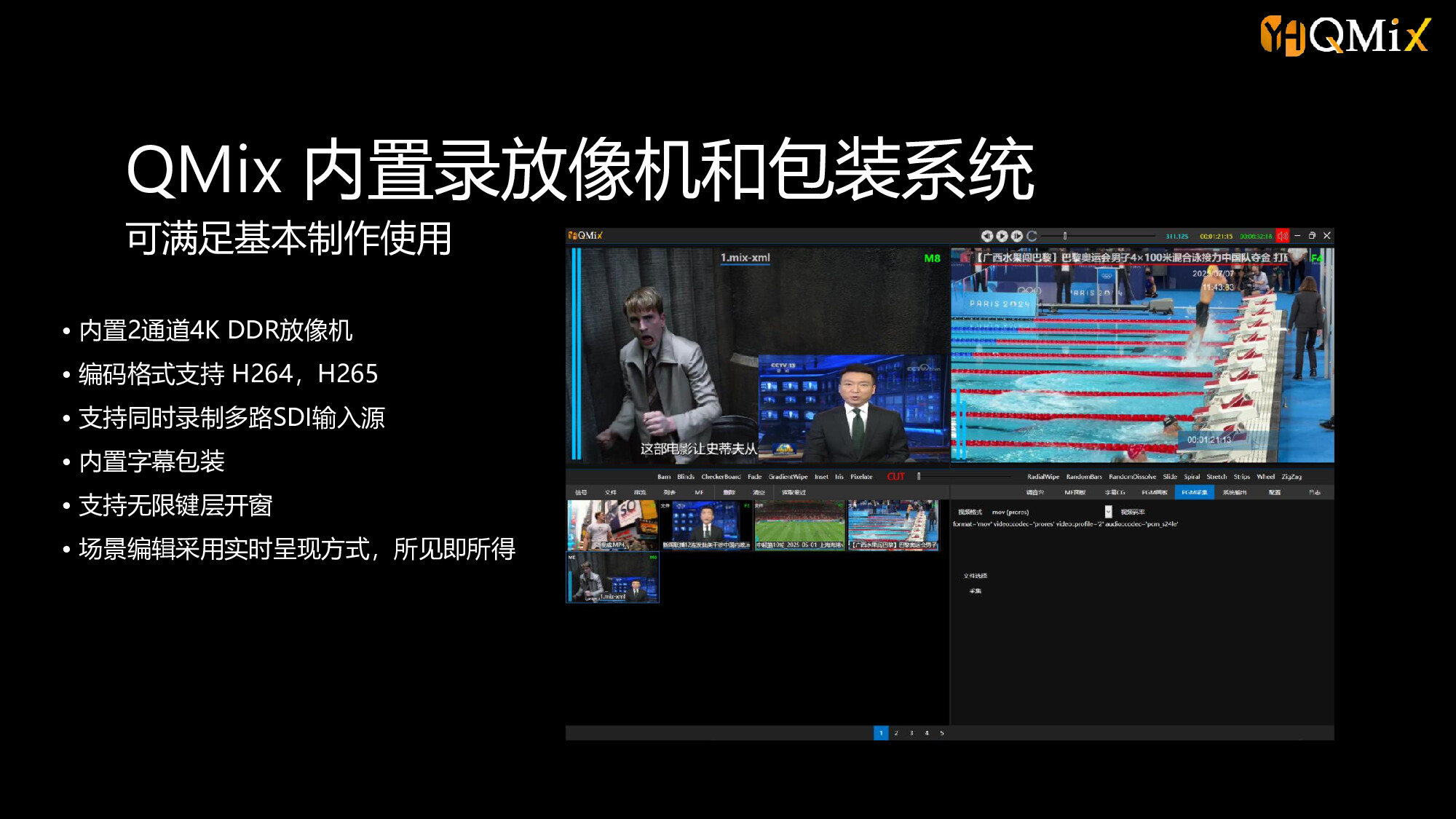Select the CheckerBoard transition
Screen dimensions: 1456x819
pos(721,477)
